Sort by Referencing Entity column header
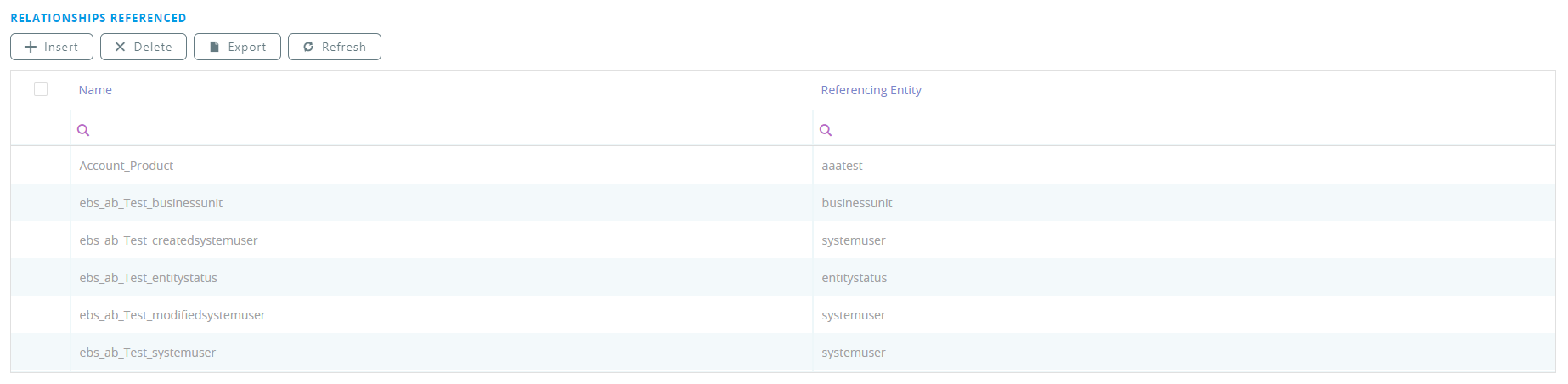 coord(871,90)
